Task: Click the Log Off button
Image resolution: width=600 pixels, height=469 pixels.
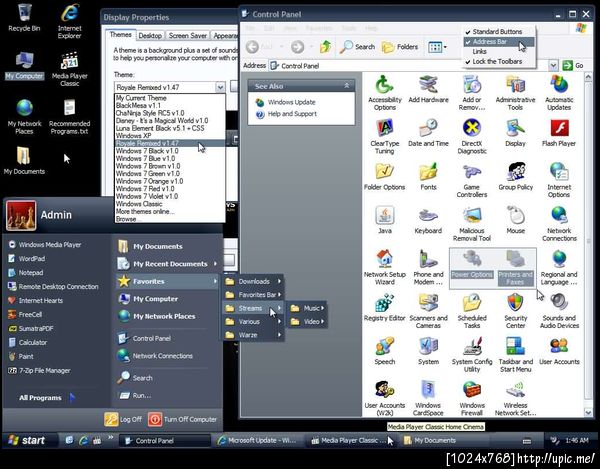Action: coord(123,419)
